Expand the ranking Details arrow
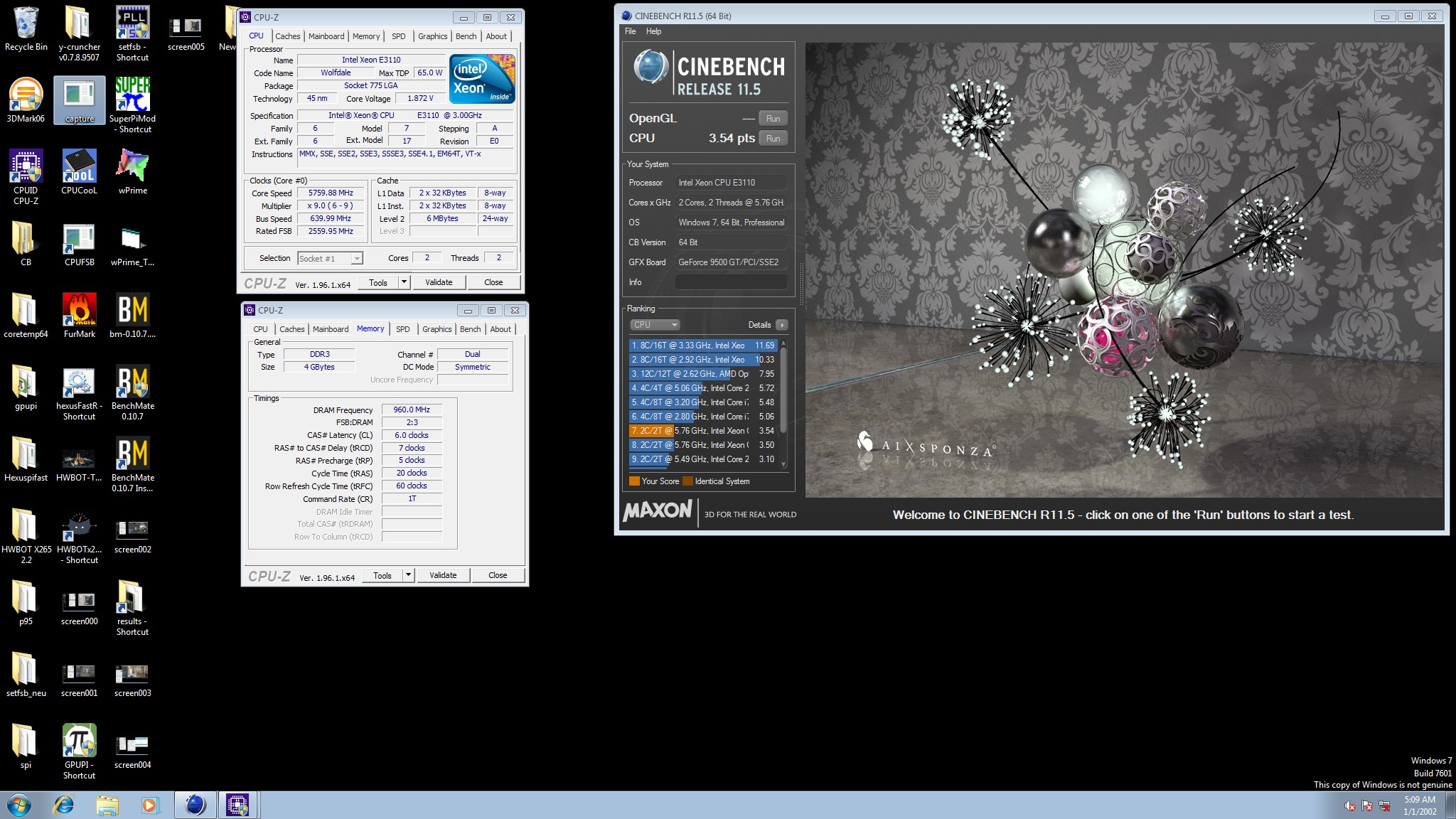1456x819 pixels. pos(781,325)
